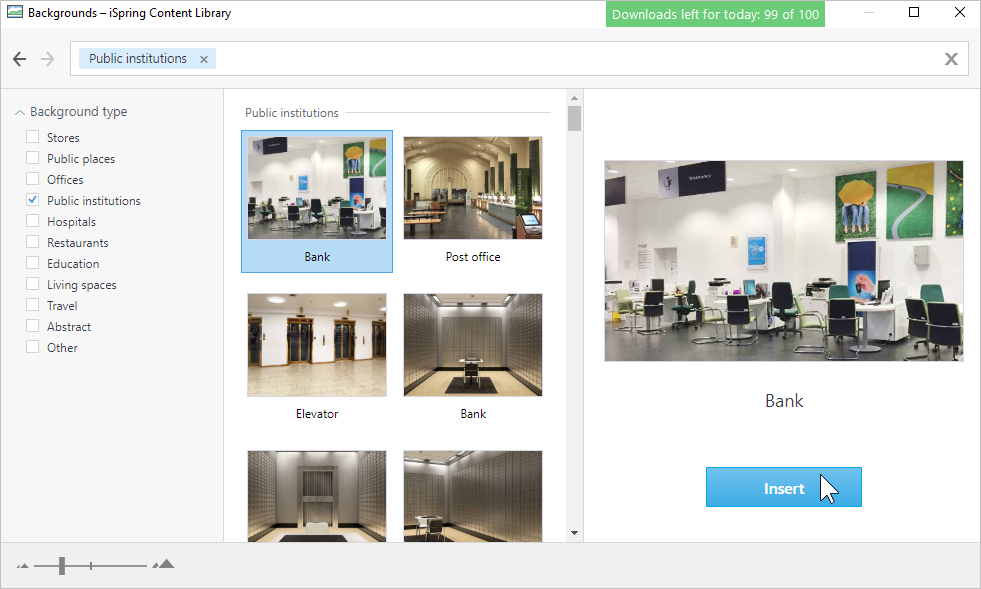
Task: Tick the Hospitals checkbox
Action: point(33,221)
